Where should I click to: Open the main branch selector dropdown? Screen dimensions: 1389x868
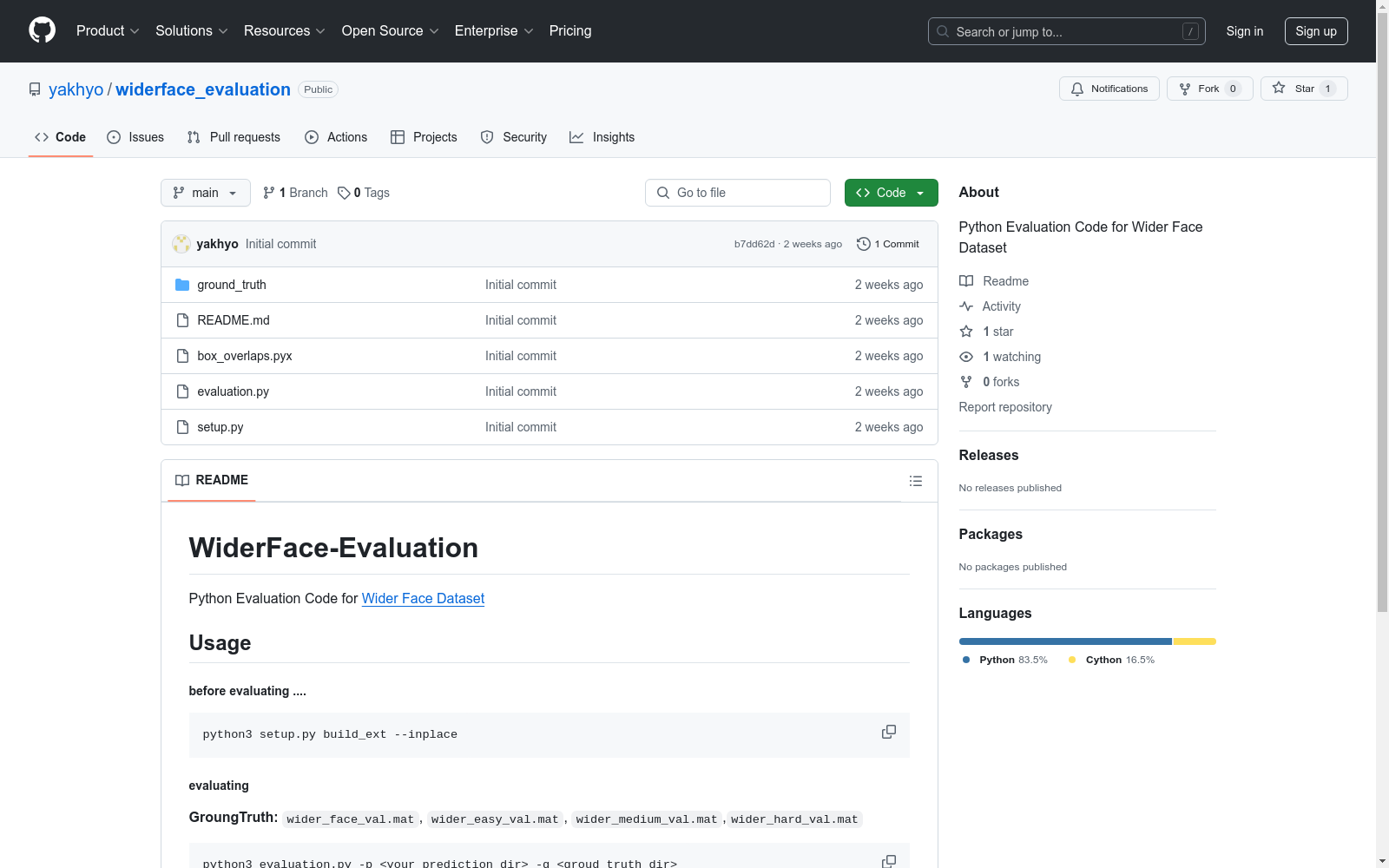[x=206, y=193]
